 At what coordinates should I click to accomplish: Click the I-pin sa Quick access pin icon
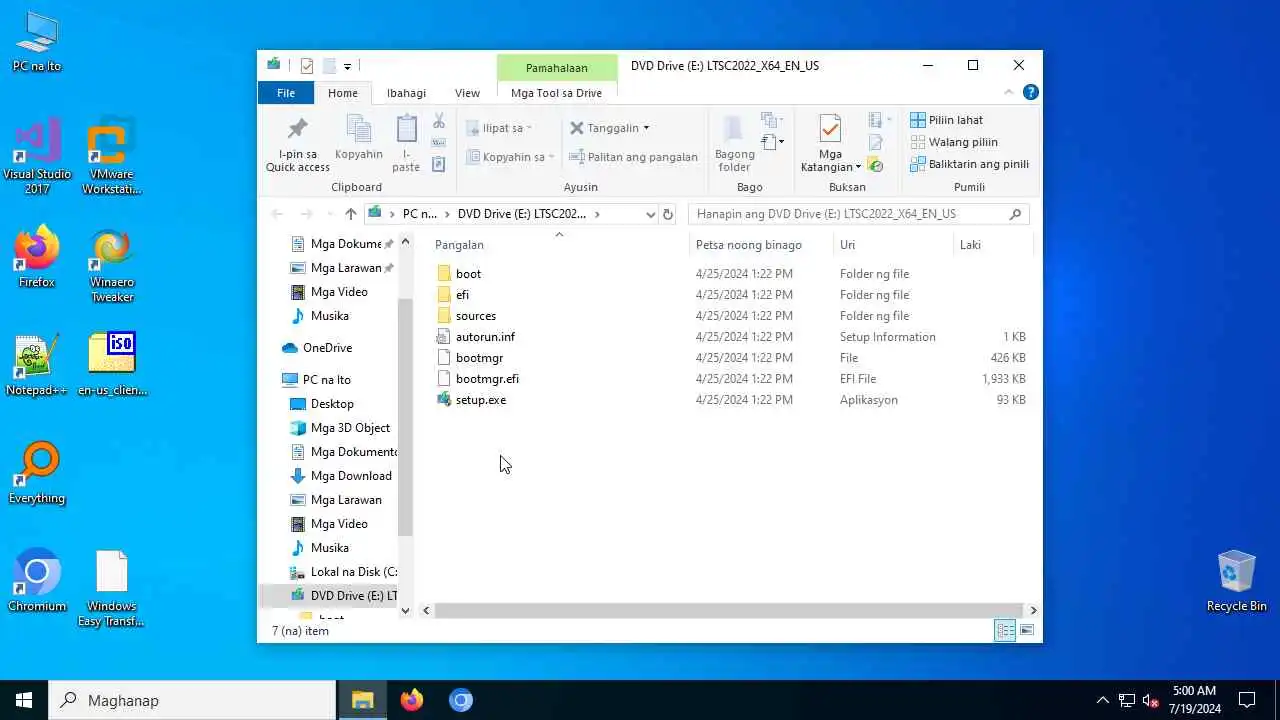tap(297, 129)
